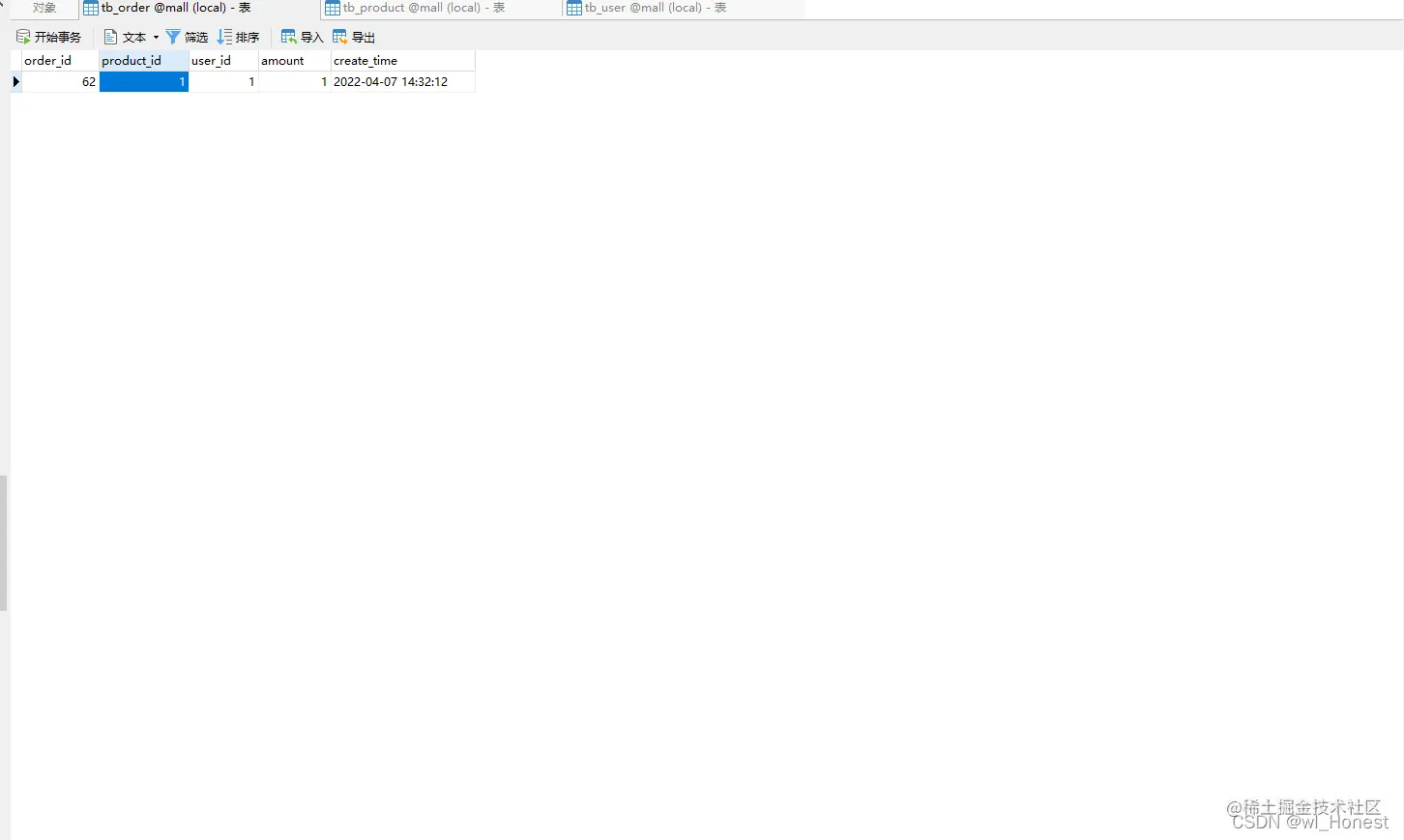
Task: Click the 排序 sort button label
Action: tap(248, 38)
